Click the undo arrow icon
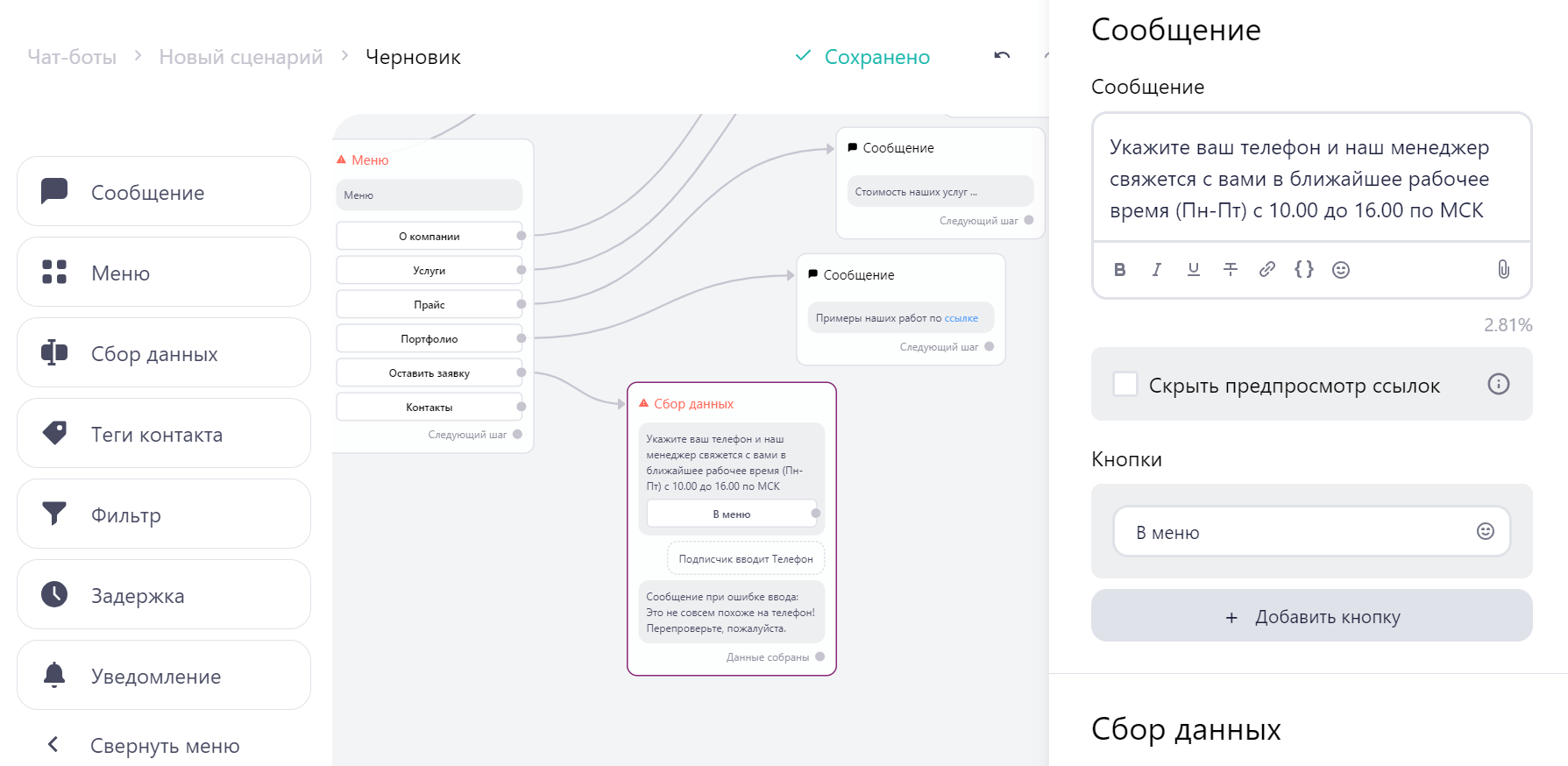This screenshot has width=1568, height=766. (1002, 56)
